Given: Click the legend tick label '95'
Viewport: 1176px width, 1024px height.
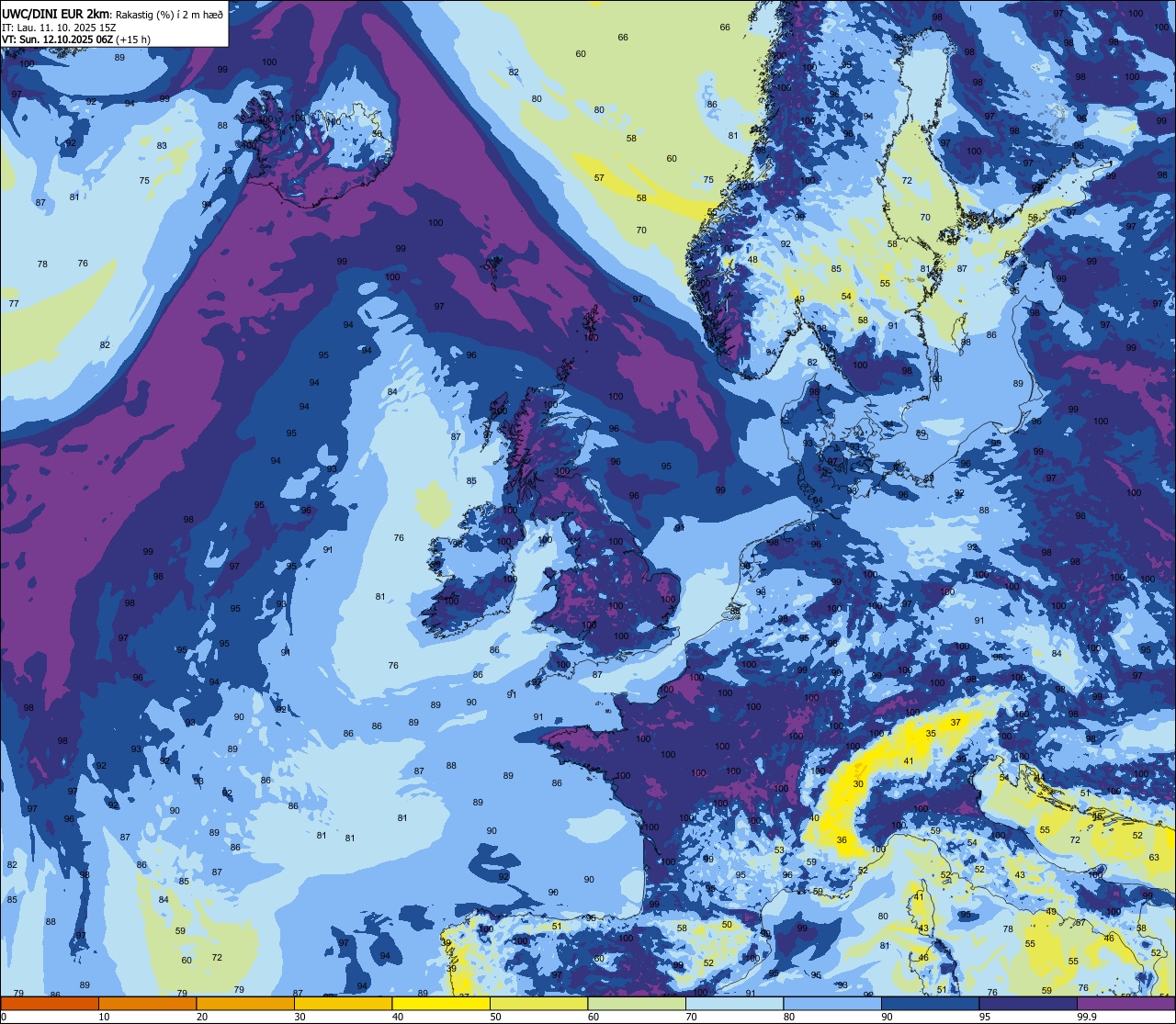Looking at the screenshot, I should [x=985, y=1016].
